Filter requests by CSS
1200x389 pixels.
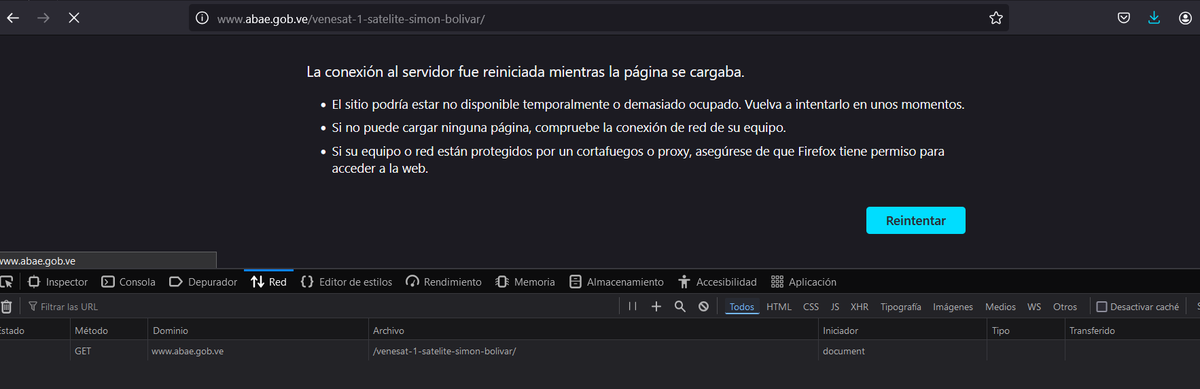(811, 307)
